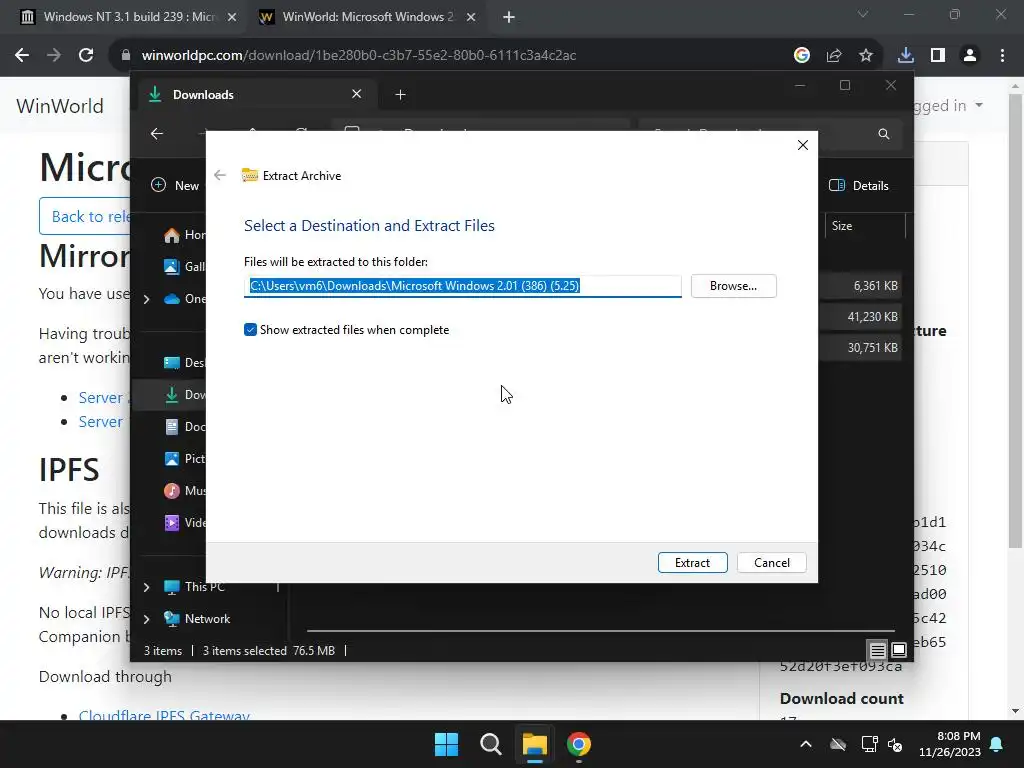Select the Downloads tab in File Explorer

tap(257, 95)
